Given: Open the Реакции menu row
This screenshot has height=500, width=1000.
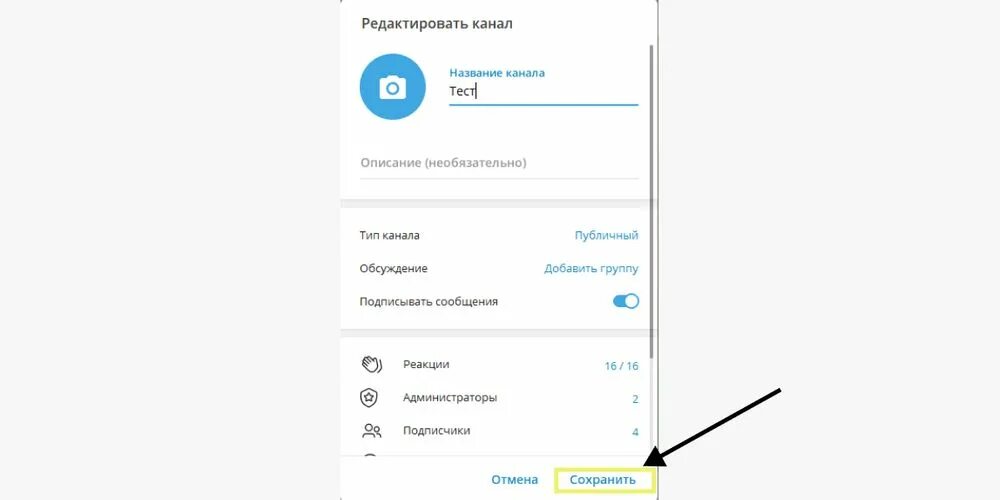Looking at the screenshot, I should point(499,365).
